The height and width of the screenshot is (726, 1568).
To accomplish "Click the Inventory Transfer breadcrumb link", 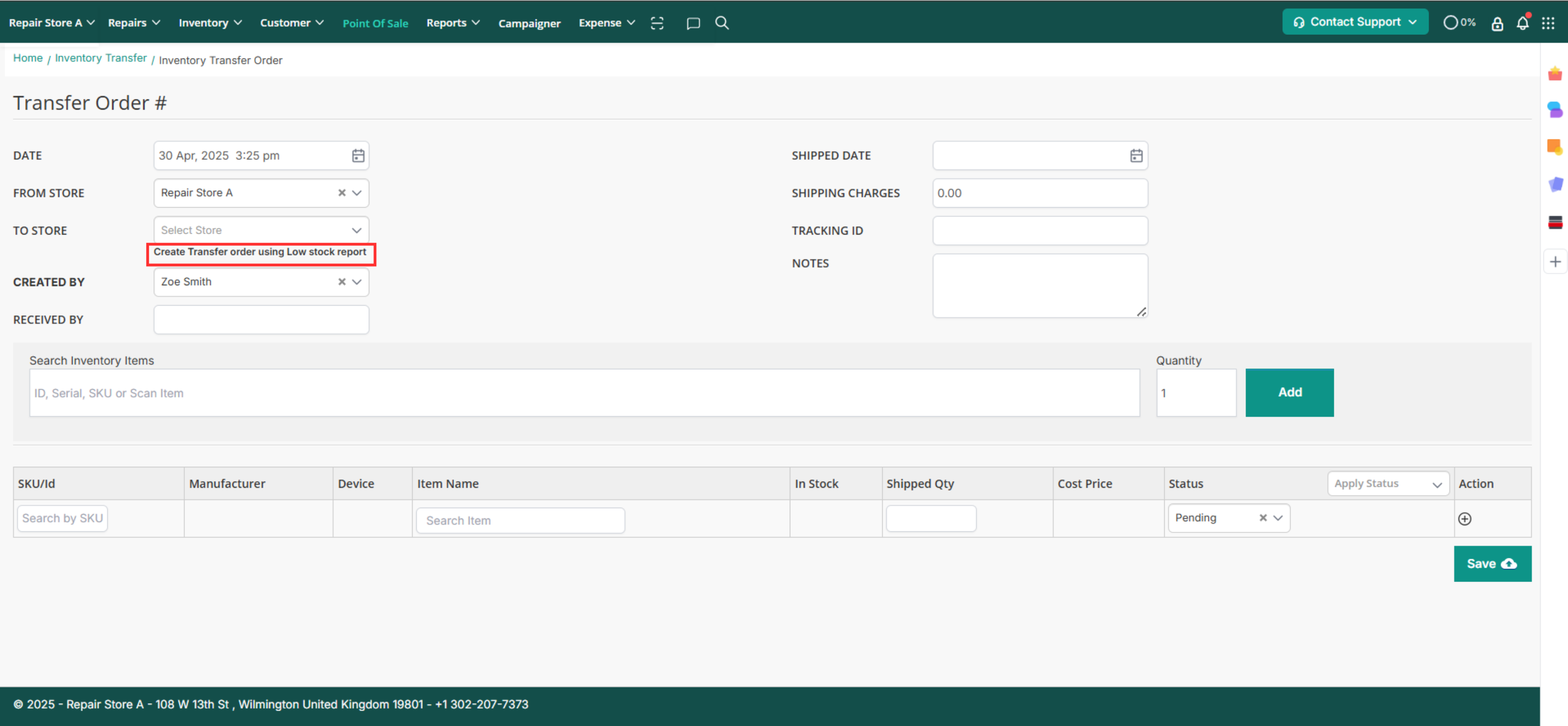I will tap(100, 58).
